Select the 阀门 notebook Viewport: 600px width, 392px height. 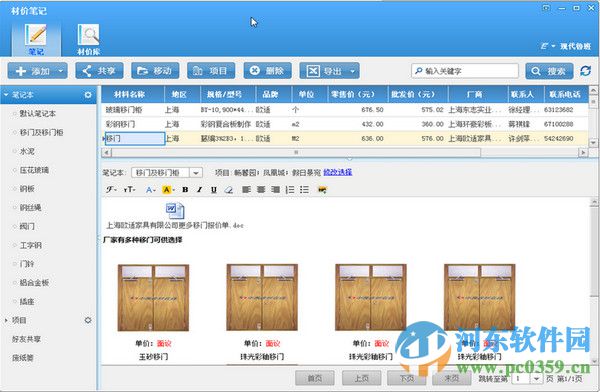click(27, 226)
